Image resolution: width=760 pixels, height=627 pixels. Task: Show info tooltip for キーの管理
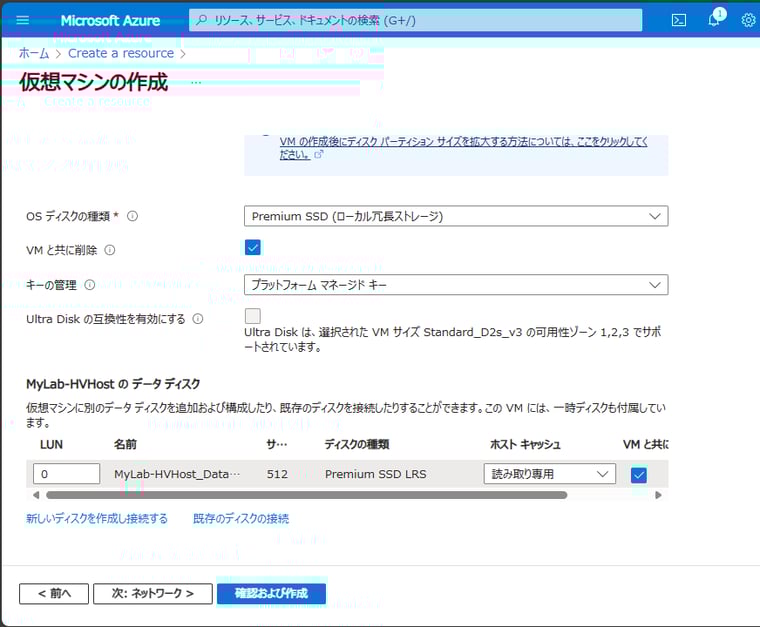pos(90,285)
